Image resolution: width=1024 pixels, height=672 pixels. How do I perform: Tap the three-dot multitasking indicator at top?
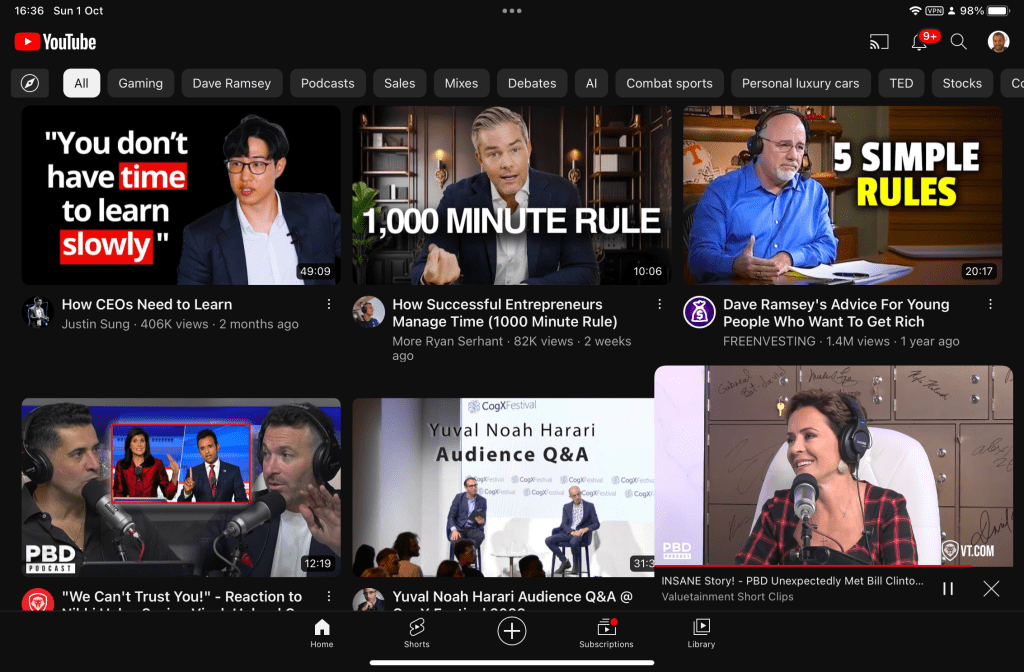click(x=512, y=10)
